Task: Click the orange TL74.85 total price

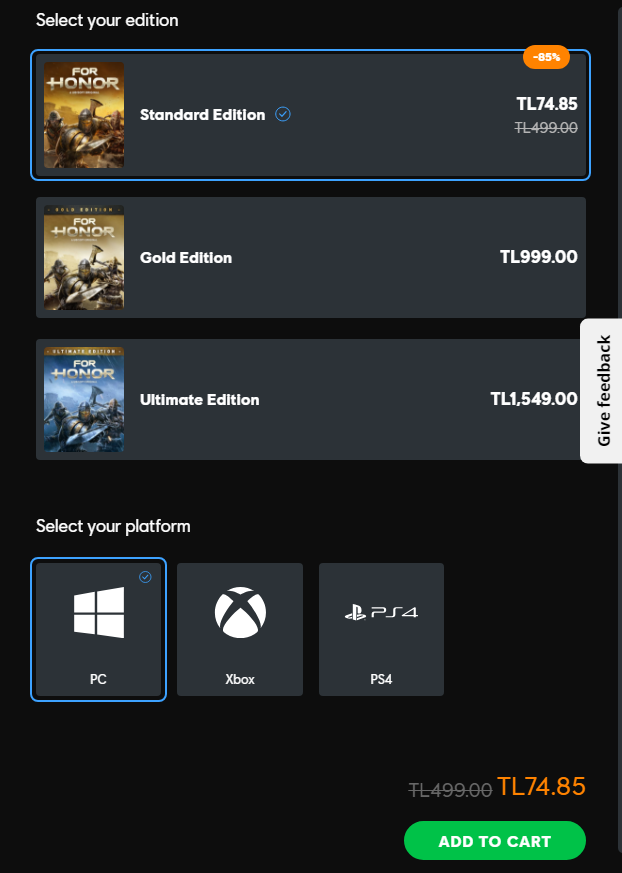Action: tap(540, 787)
